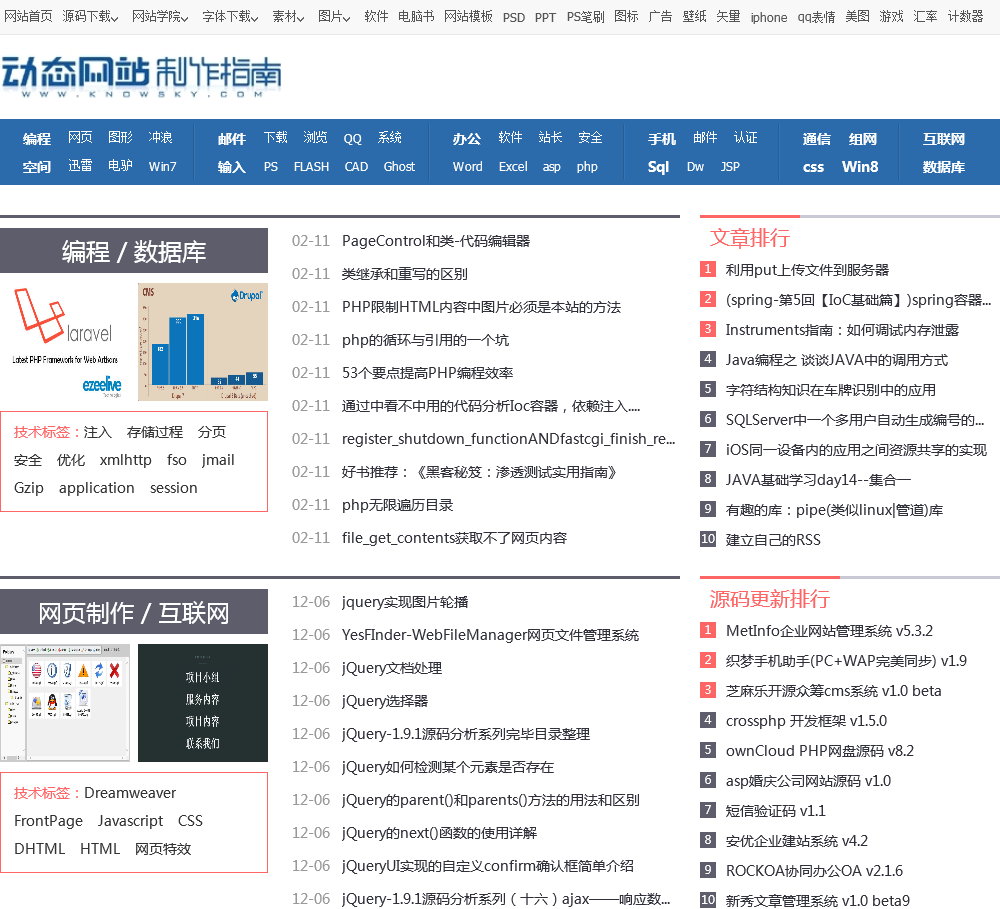
Task: Click the 网页特效 tech tag
Action: 163,849
